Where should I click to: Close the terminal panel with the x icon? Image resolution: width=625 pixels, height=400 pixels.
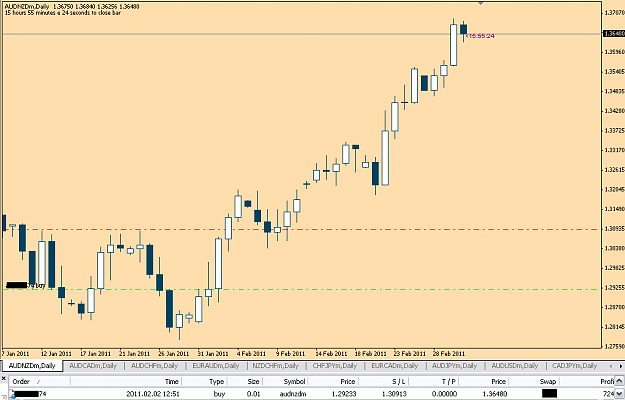3,377
